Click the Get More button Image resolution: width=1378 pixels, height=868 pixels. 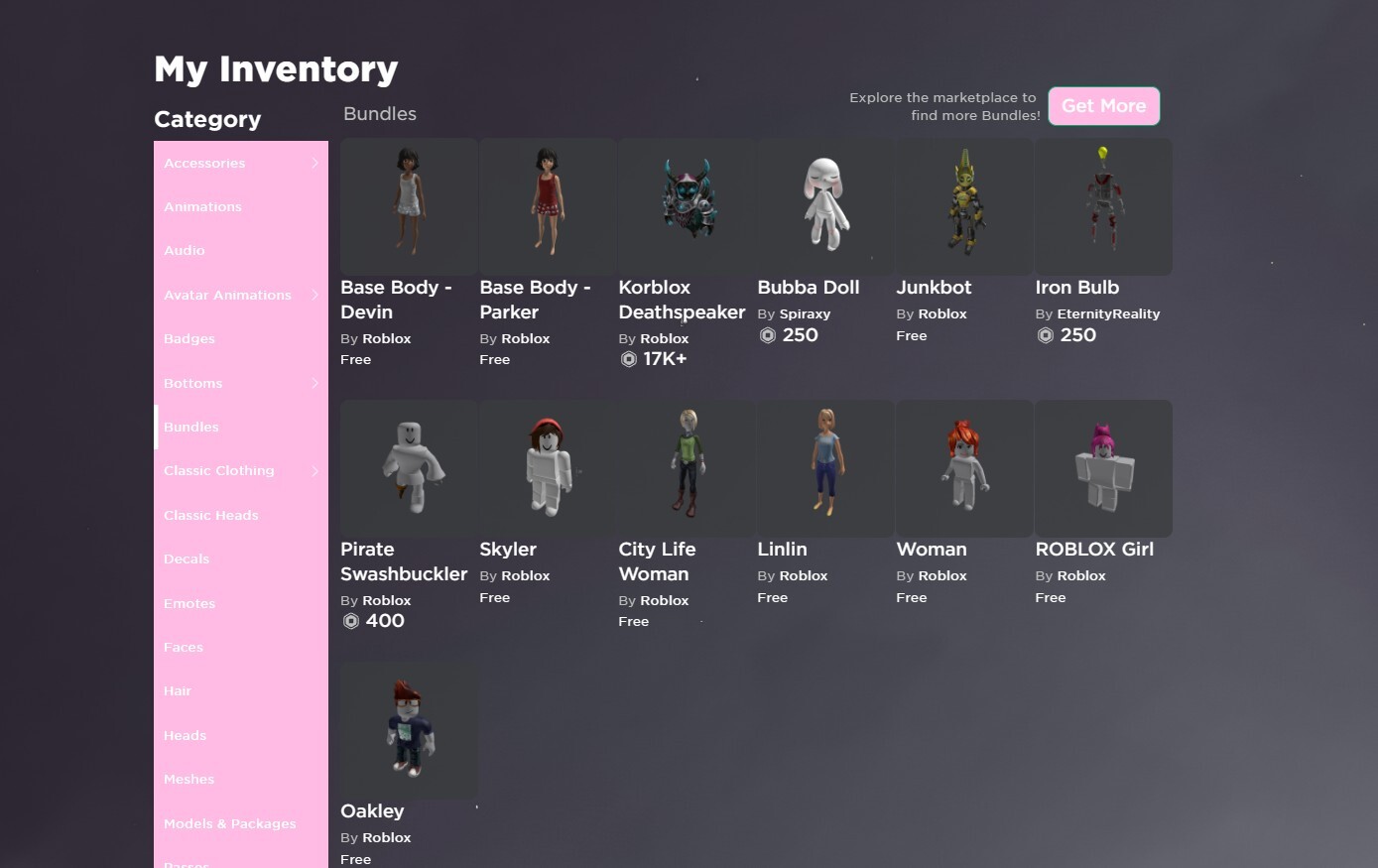pyautogui.click(x=1103, y=105)
